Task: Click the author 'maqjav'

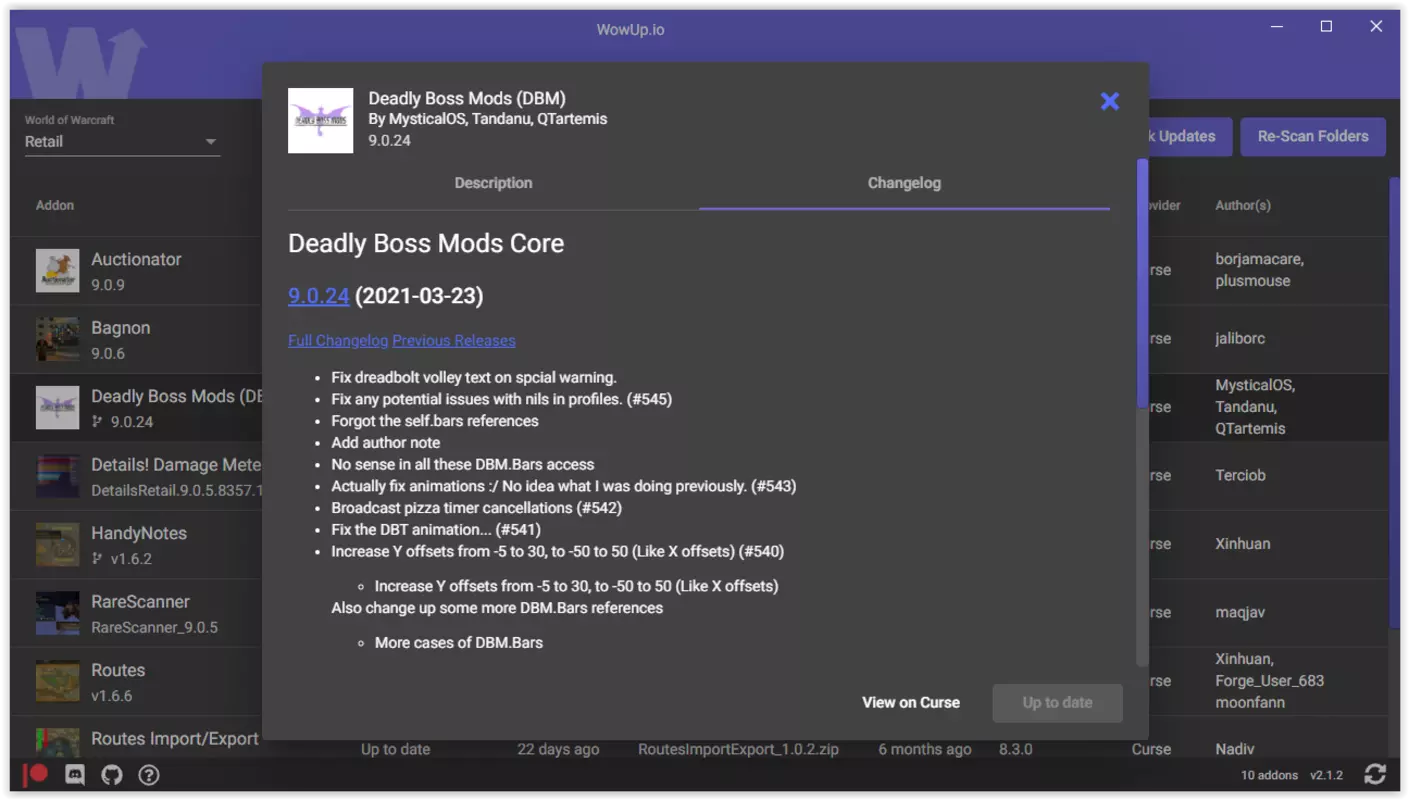Action: 1240,613
